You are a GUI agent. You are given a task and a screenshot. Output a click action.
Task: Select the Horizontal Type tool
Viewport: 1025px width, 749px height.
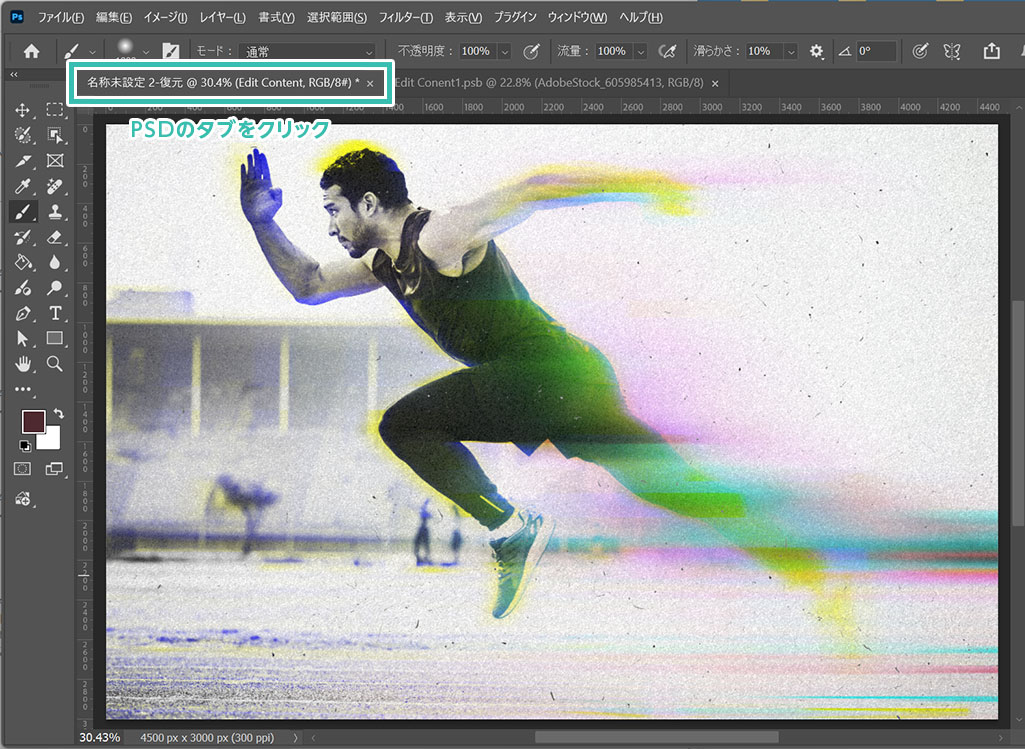[55, 313]
